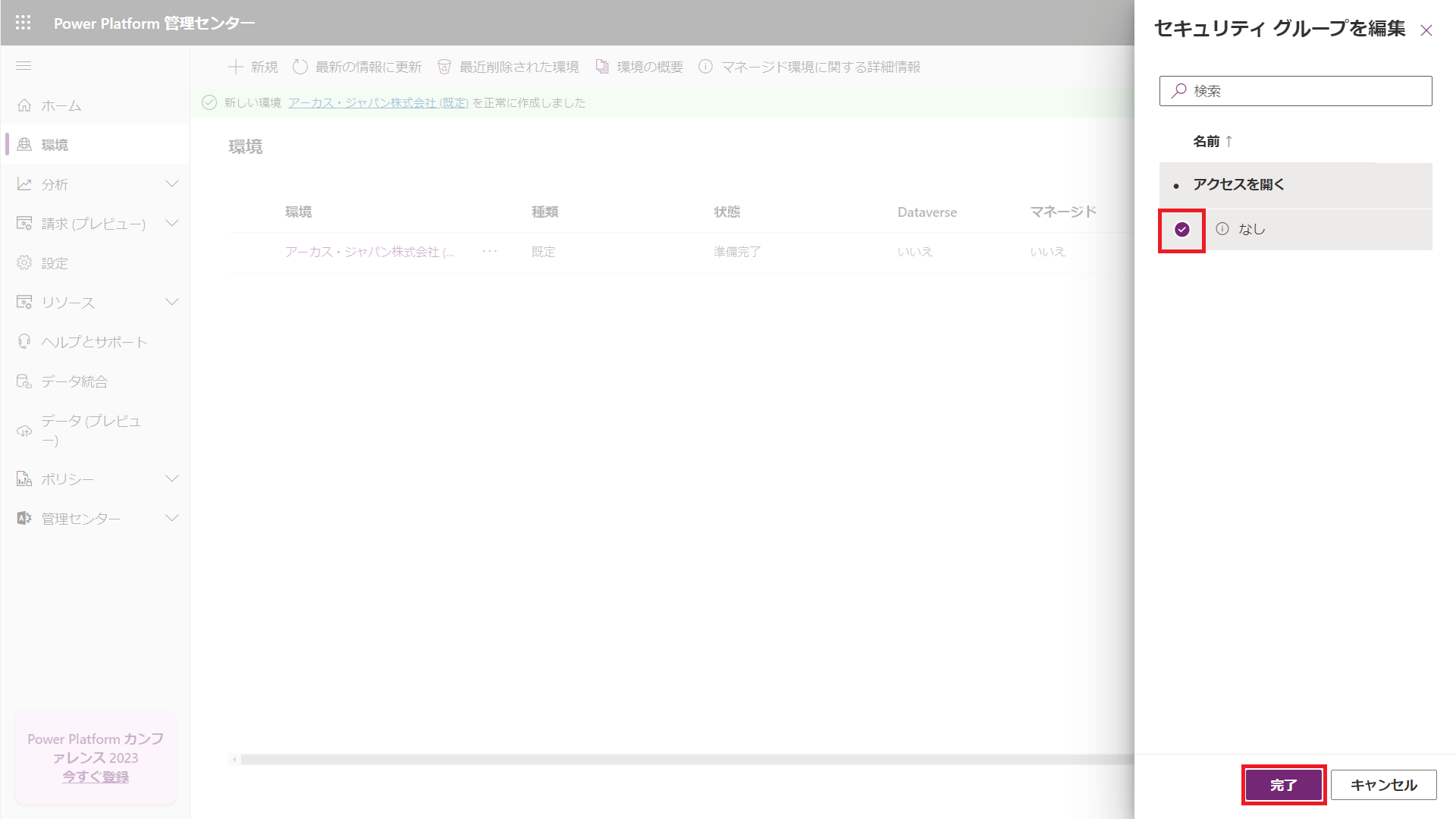Open アーカス・ジャパン株式会社 environment in table
The image size is (1456, 819).
click(x=369, y=252)
